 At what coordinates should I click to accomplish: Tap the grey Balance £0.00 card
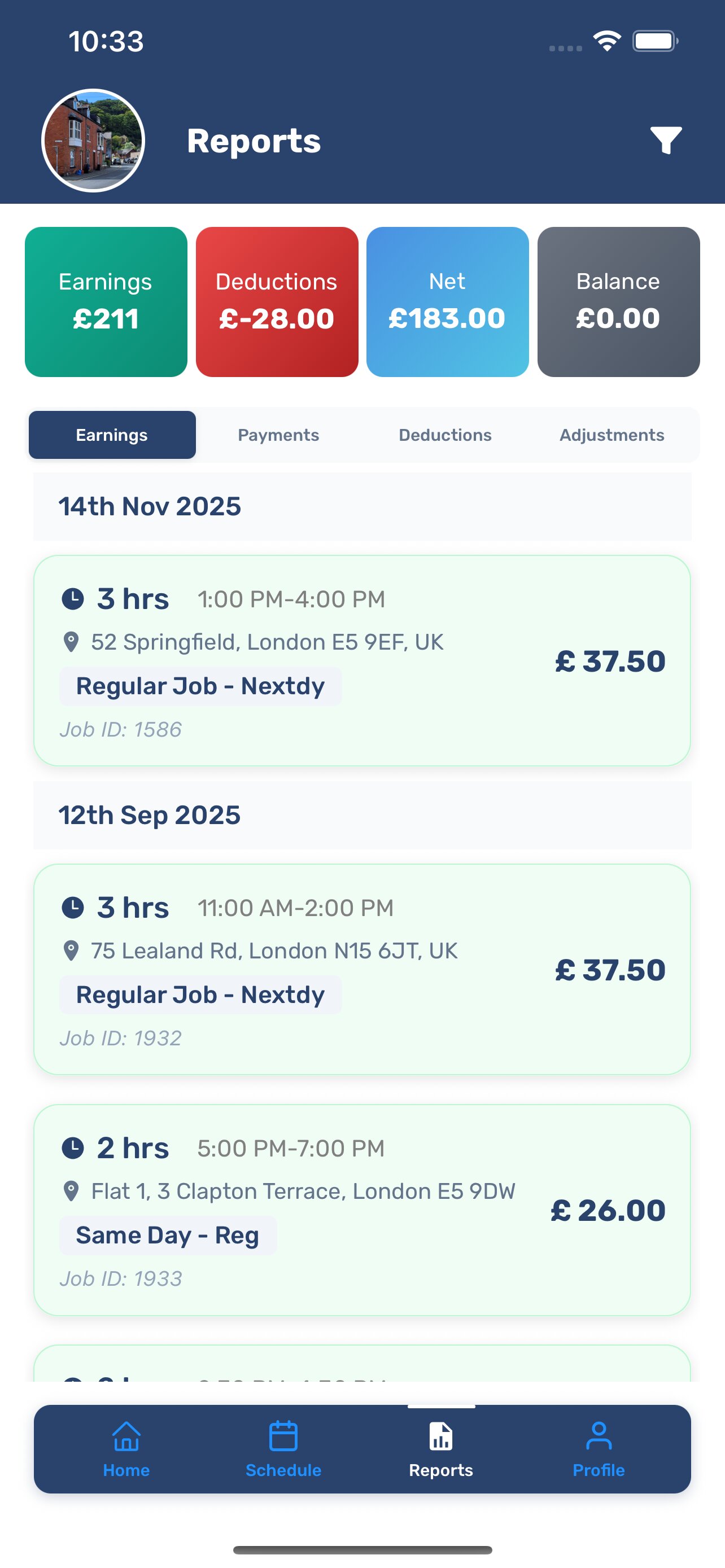pos(618,302)
